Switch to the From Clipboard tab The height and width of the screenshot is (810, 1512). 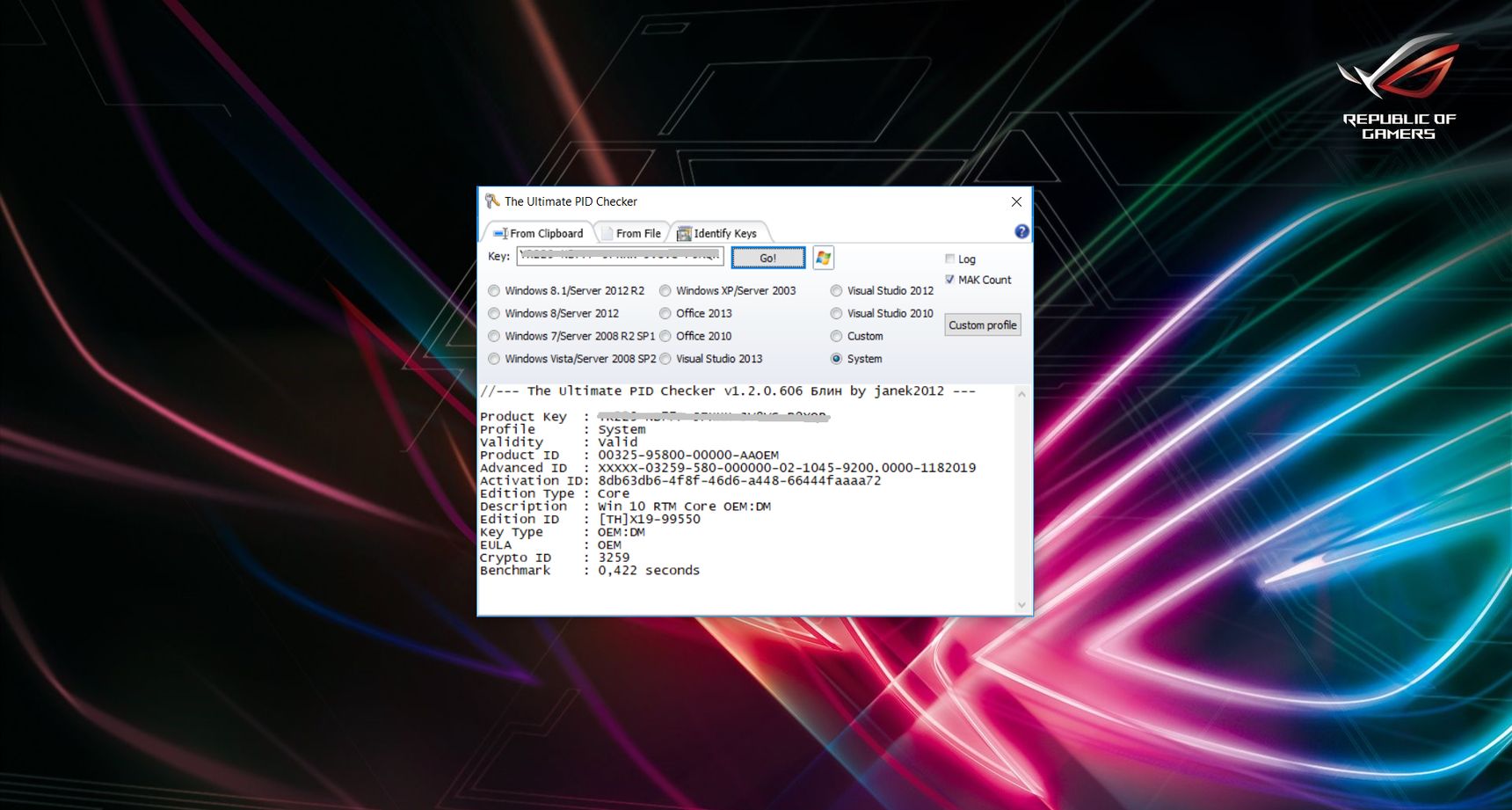tap(537, 233)
